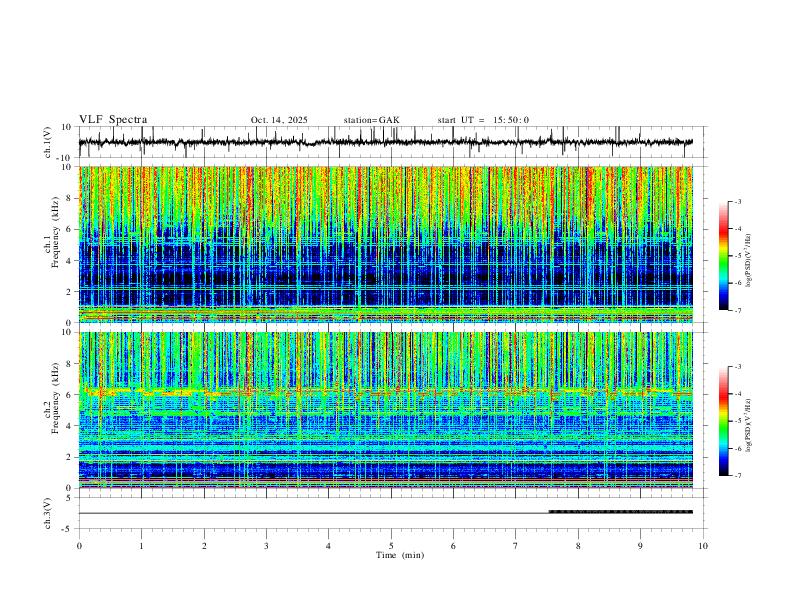Click the time axis tick label '0'

(79, 546)
